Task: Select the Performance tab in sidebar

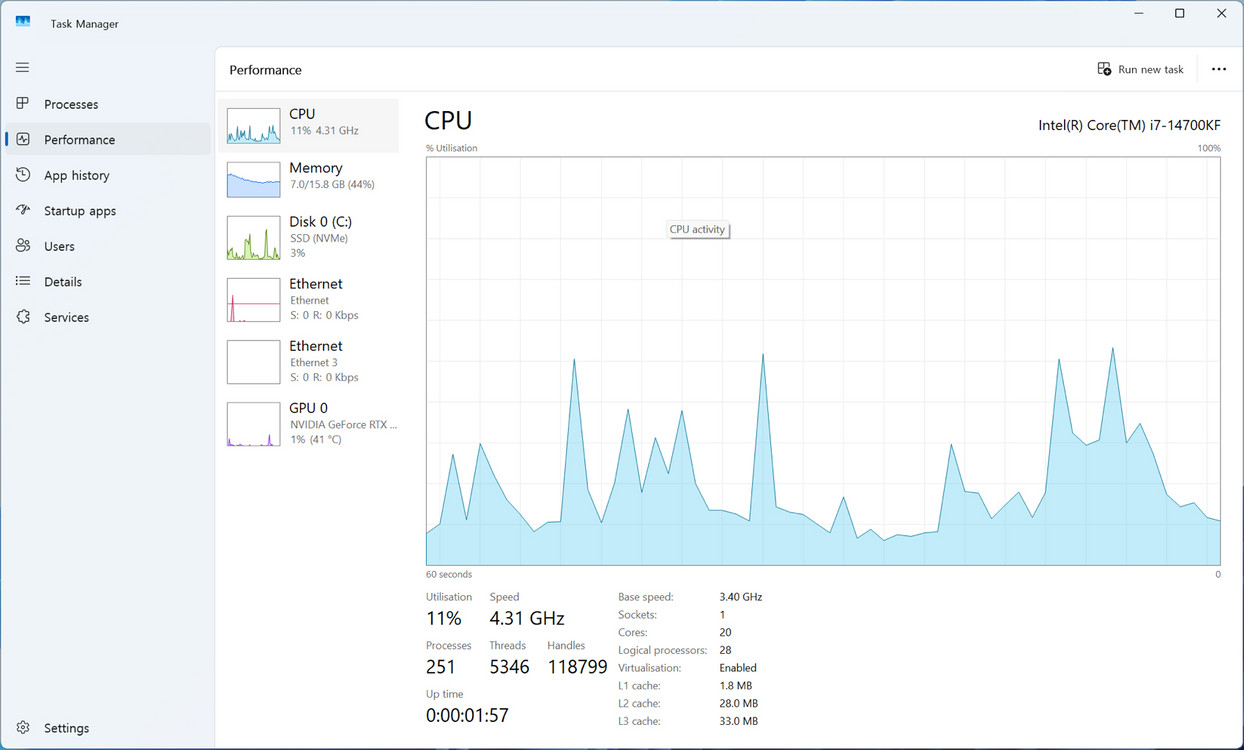Action: pyautogui.click(x=79, y=140)
